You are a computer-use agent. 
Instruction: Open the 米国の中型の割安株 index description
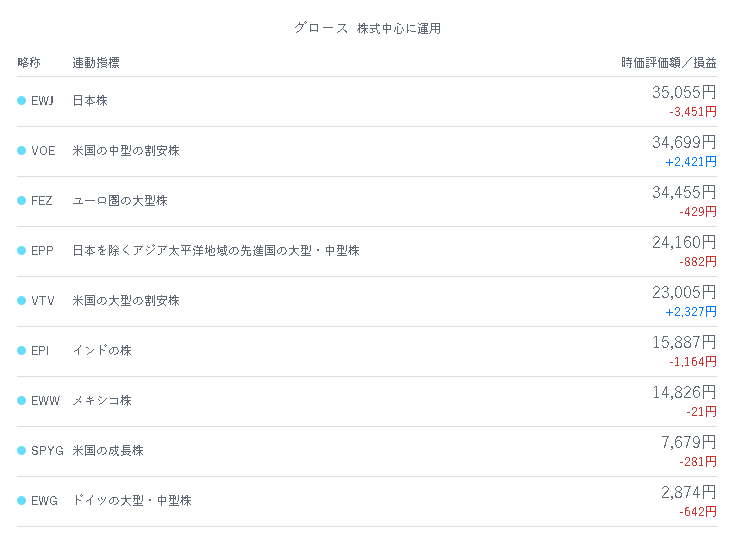(x=126, y=151)
